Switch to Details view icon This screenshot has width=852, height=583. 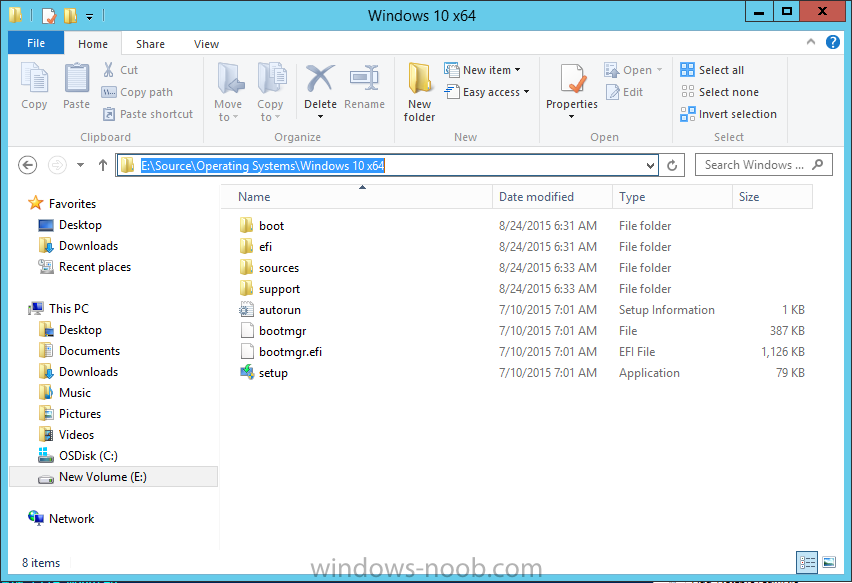(807, 562)
